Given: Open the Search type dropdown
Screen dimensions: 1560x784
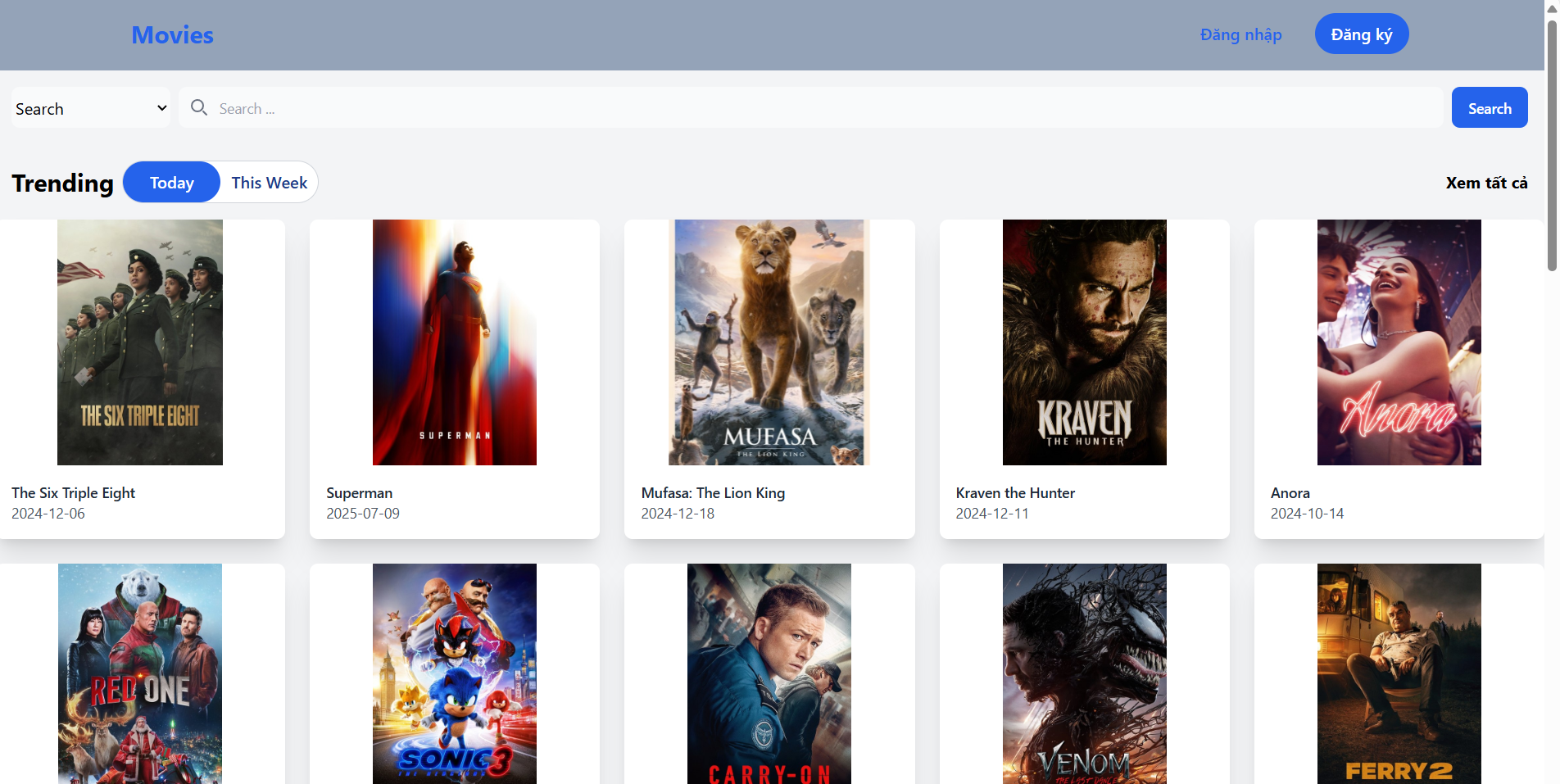Looking at the screenshot, I should 91,108.
